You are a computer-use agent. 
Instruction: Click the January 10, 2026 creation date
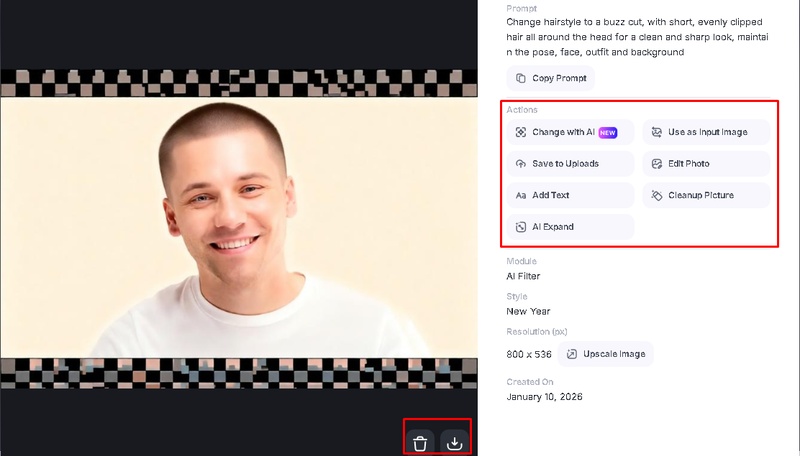pos(545,397)
